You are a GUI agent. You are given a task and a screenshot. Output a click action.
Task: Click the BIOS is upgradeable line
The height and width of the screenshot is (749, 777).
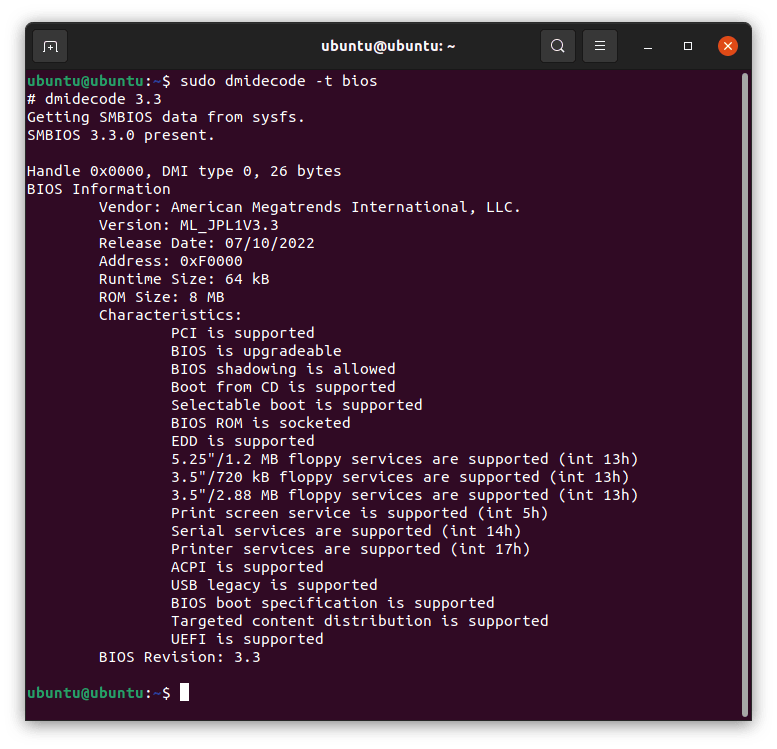256,351
